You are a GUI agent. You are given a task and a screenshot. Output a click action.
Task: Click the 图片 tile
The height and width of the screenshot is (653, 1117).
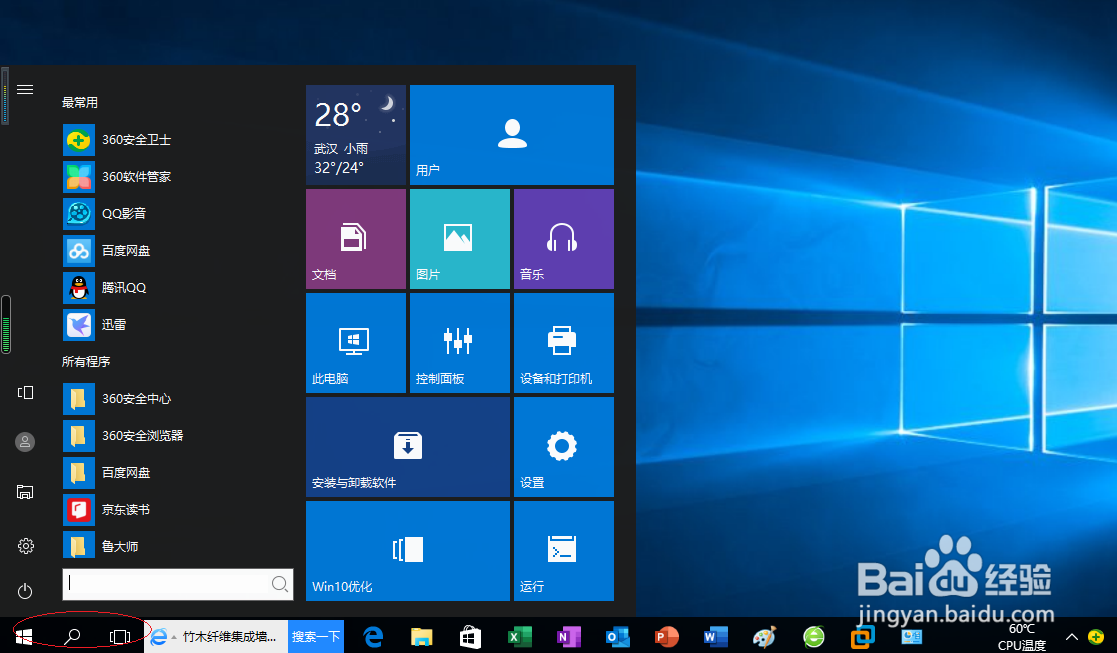(459, 238)
